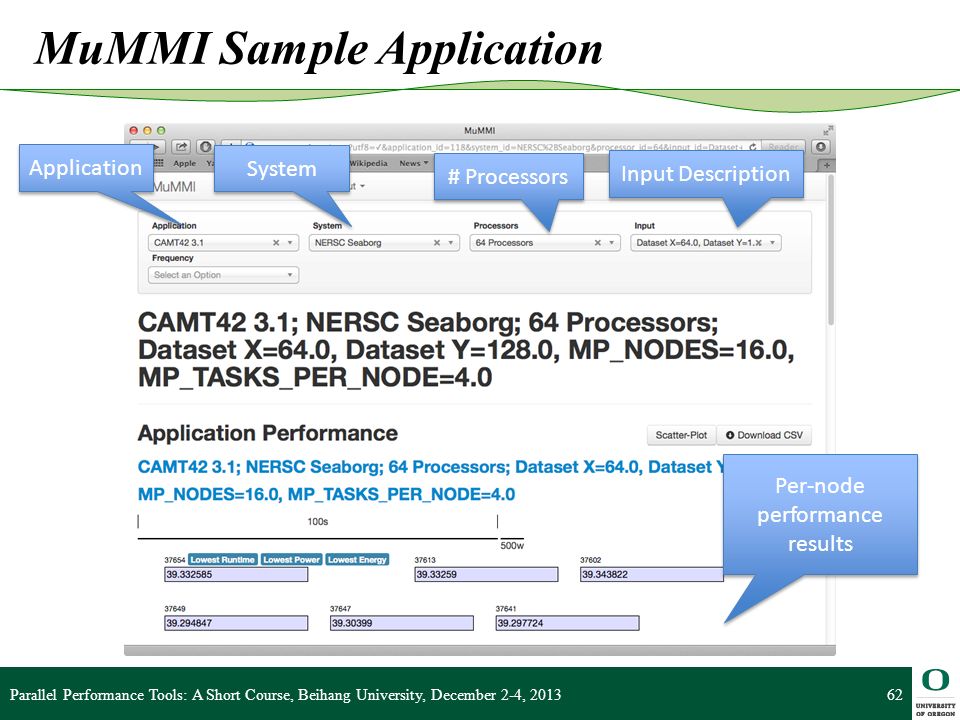Image resolution: width=960 pixels, height=720 pixels.
Task: Click the Download CSV button
Action: tap(764, 435)
